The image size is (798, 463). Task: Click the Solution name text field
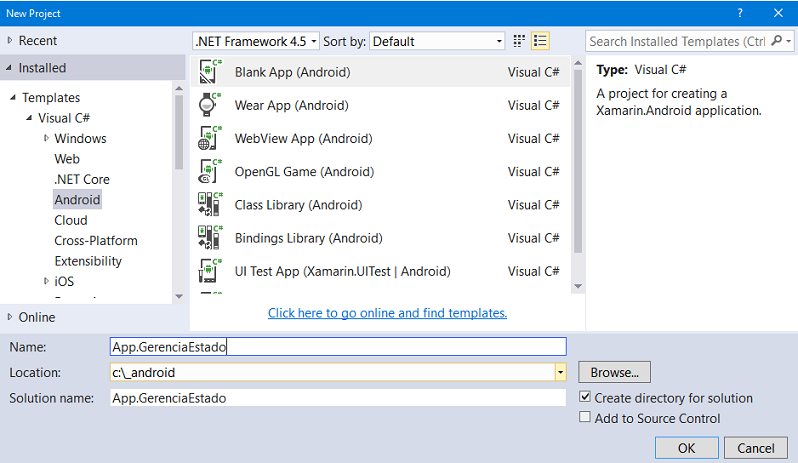coord(338,398)
